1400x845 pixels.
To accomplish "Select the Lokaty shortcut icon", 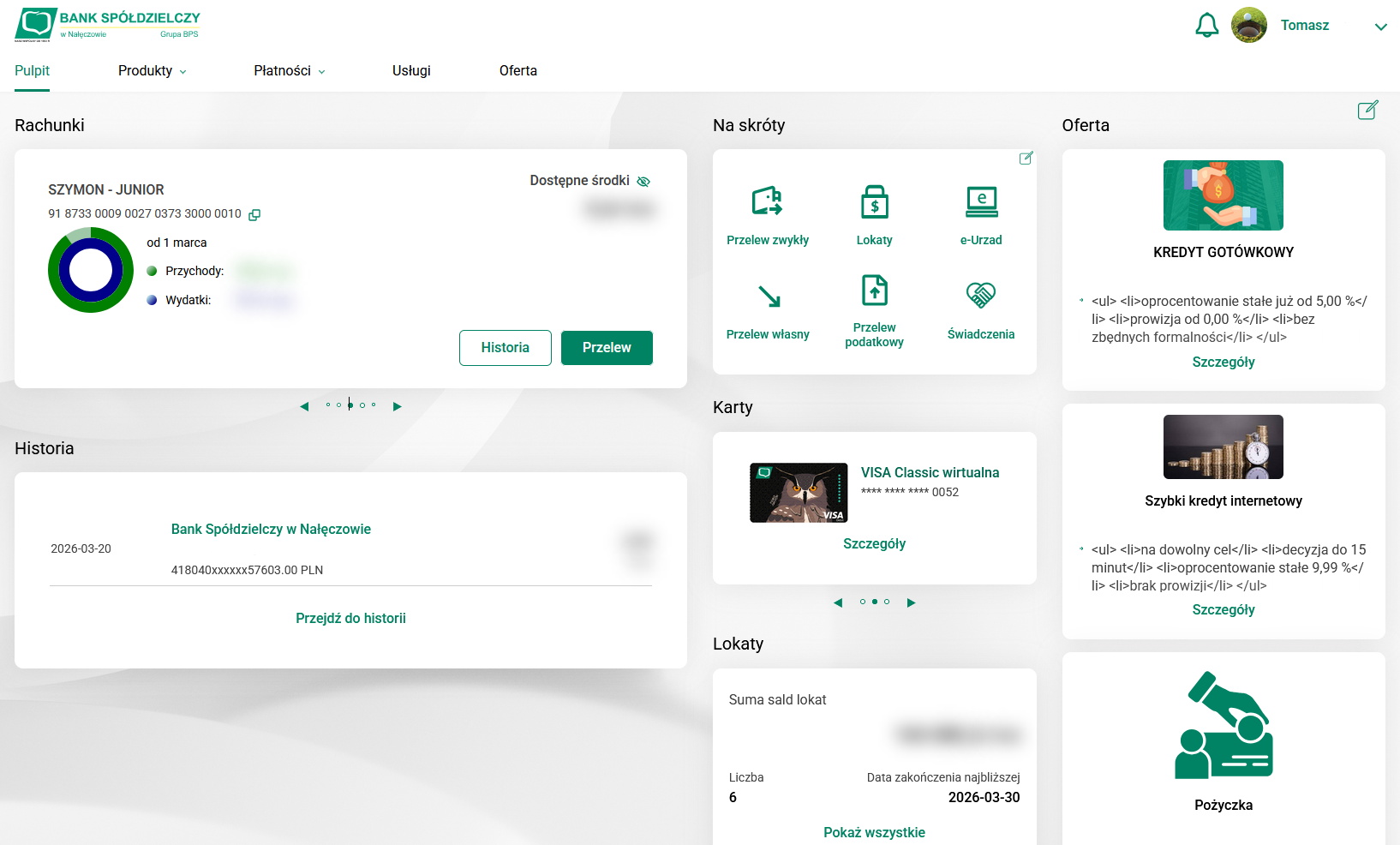I will click(874, 204).
